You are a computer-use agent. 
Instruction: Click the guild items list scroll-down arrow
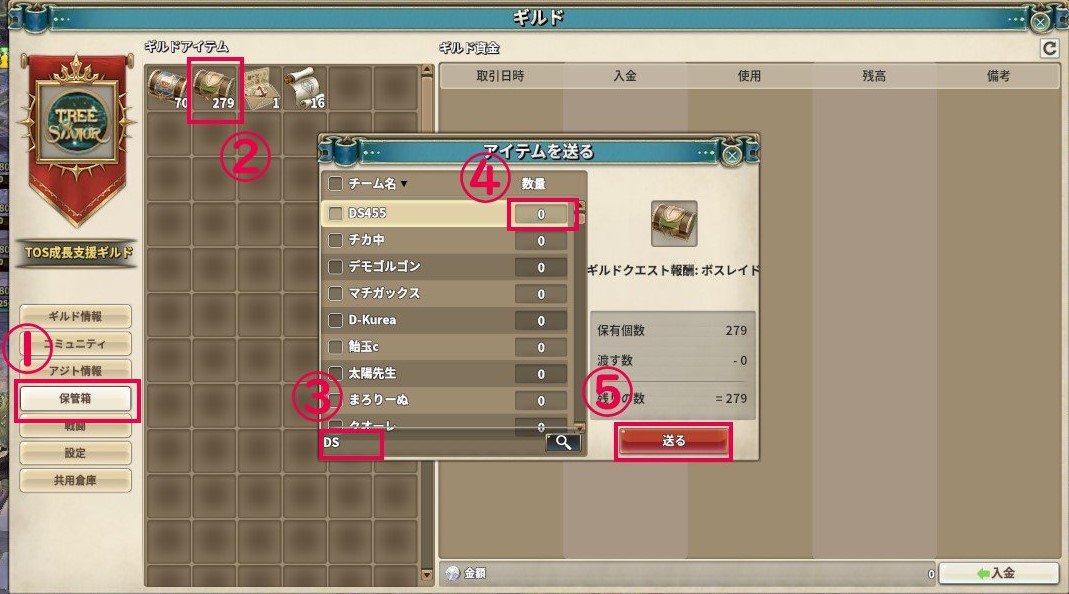coord(427,575)
